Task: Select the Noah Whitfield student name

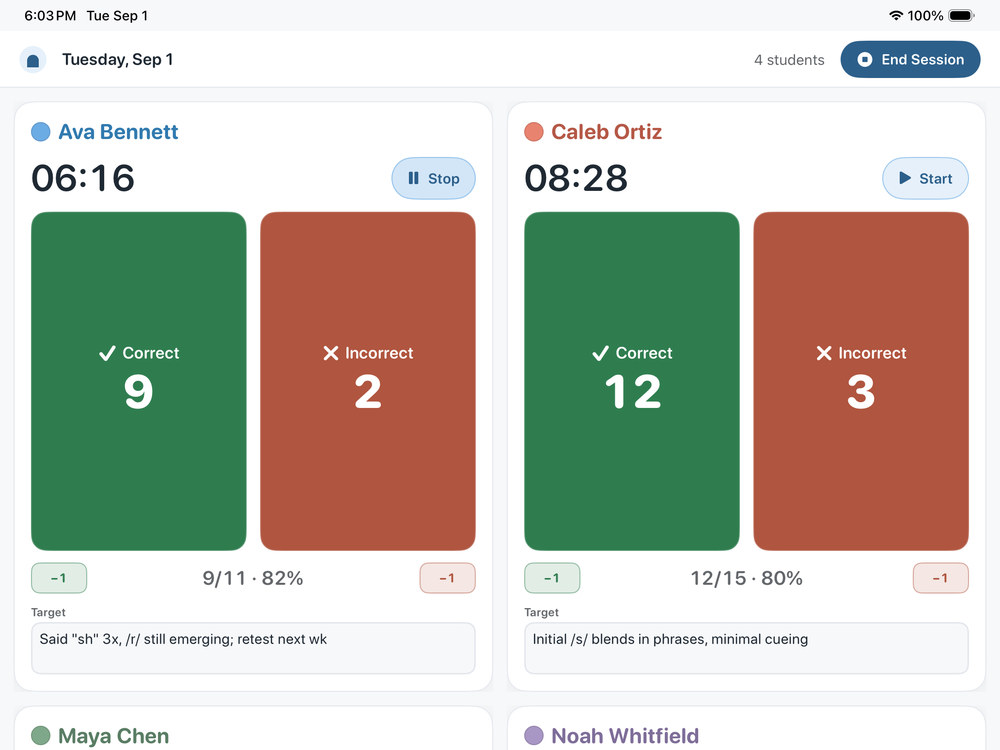Action: point(625,736)
